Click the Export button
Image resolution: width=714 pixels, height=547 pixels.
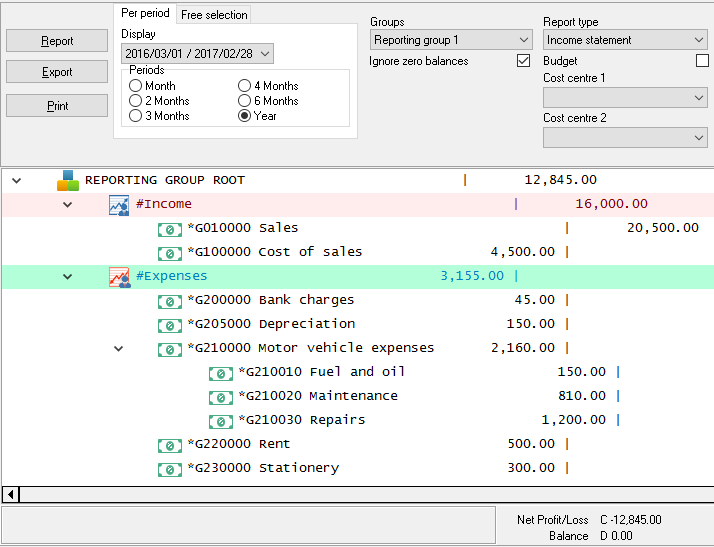click(x=57, y=72)
